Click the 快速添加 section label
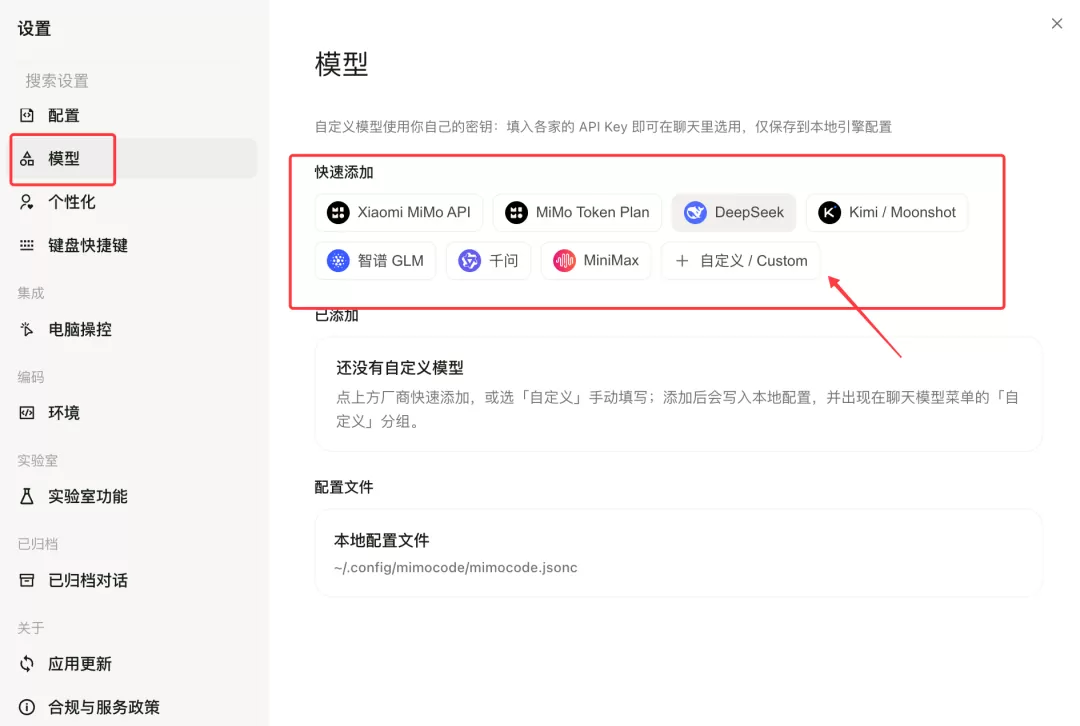This screenshot has width=1080, height=726. [x=344, y=172]
